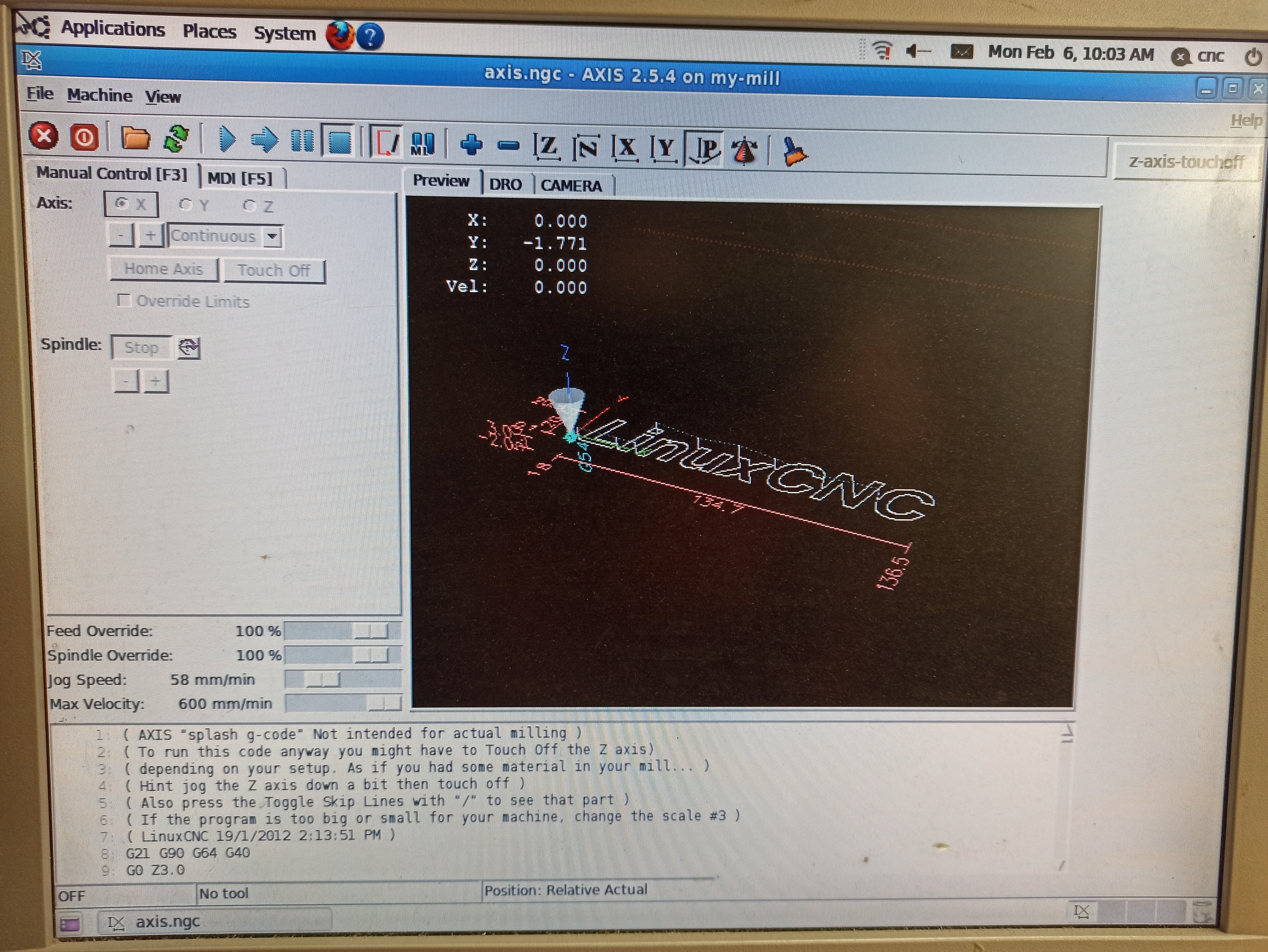
Task: Click the red Emergency Stop toolbar icon
Action: 44,136
